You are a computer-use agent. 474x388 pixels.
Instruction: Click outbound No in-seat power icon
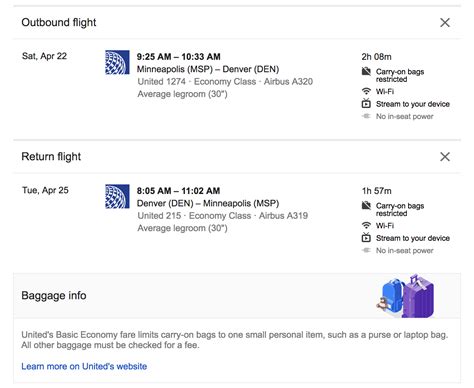coord(366,116)
